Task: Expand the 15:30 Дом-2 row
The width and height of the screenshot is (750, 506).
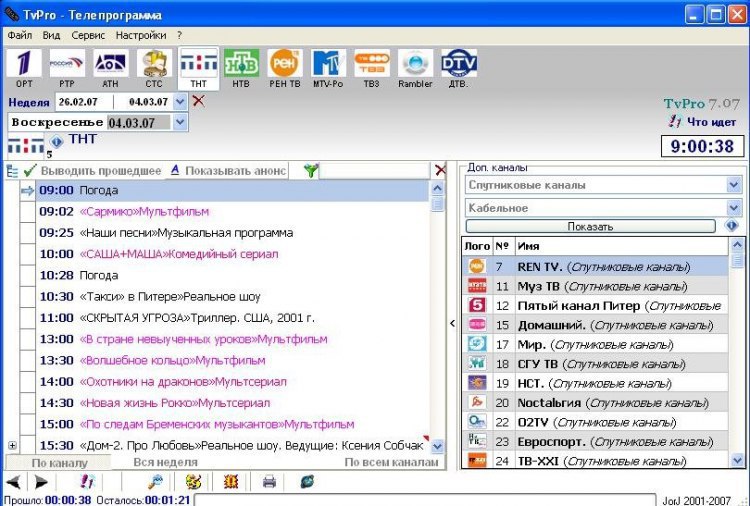Action: coord(12,445)
